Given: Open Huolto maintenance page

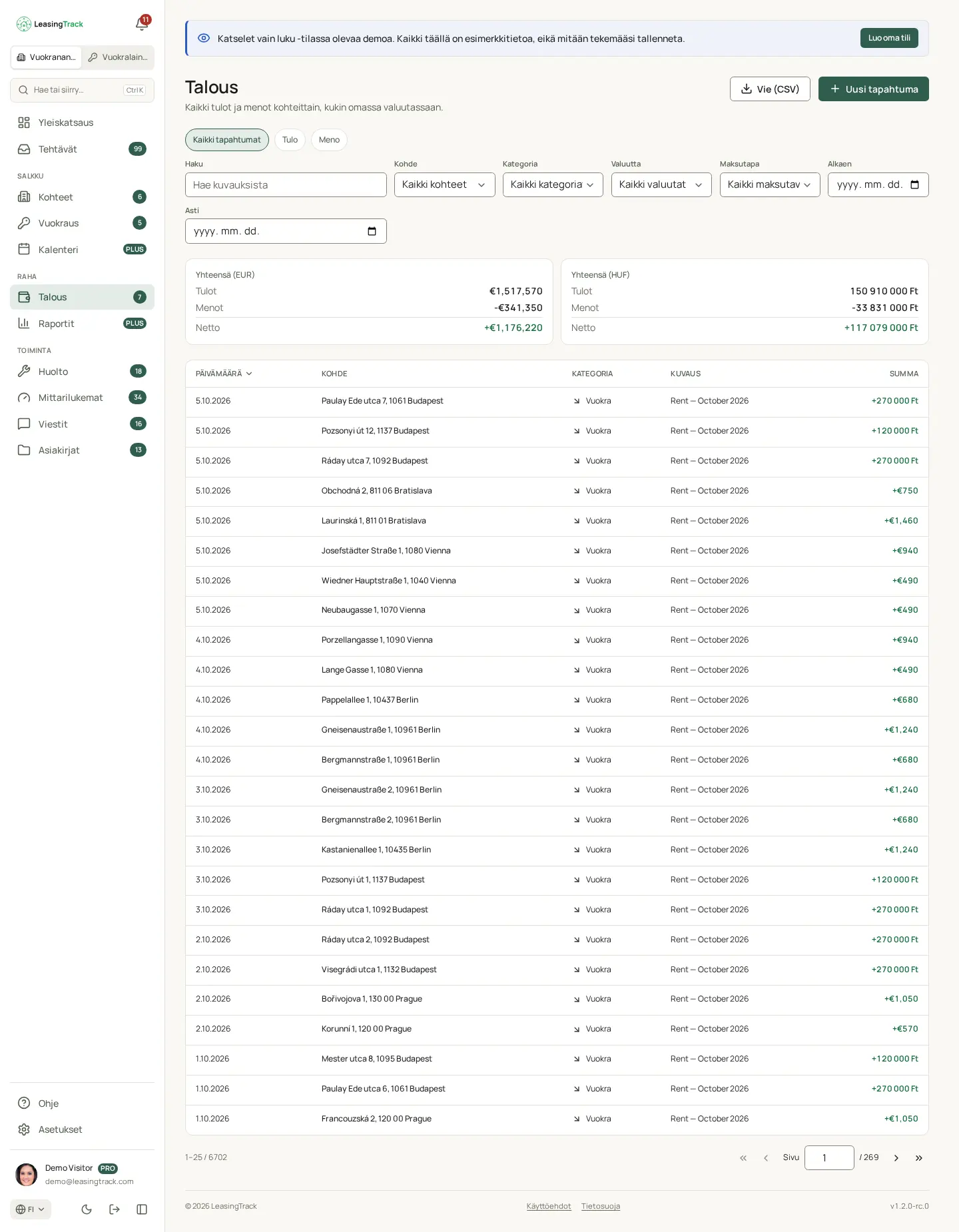Looking at the screenshot, I should 82,372.
